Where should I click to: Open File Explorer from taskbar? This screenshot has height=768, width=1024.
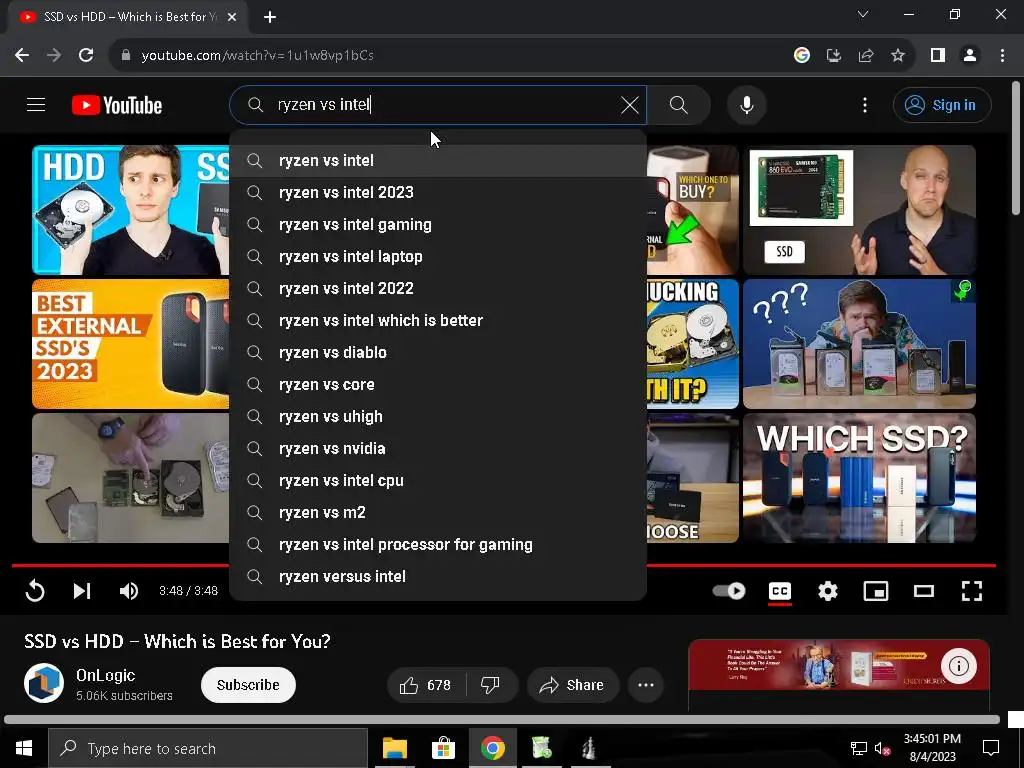(x=394, y=748)
